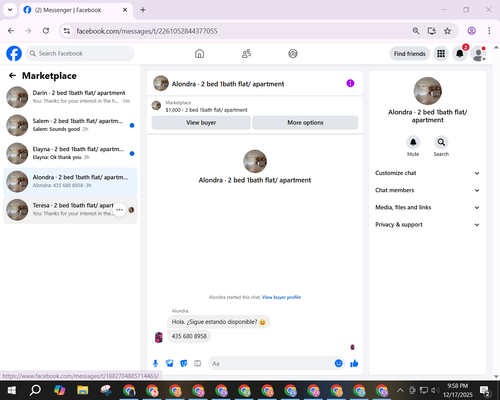Click the browser back arrow
The height and width of the screenshot is (400, 500).
click(11, 31)
